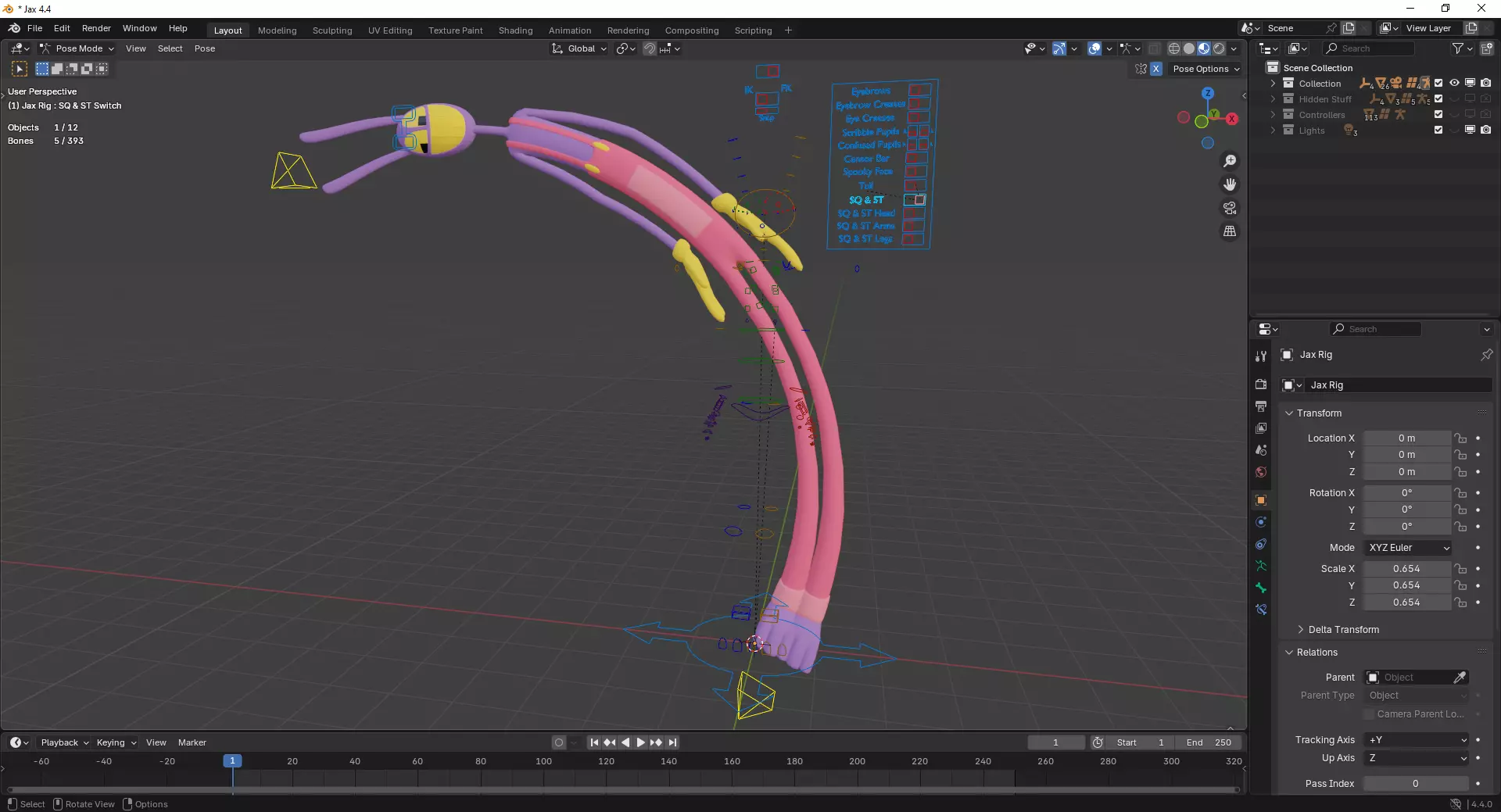Open the Tracking Axis +Y dropdown

1417,740
